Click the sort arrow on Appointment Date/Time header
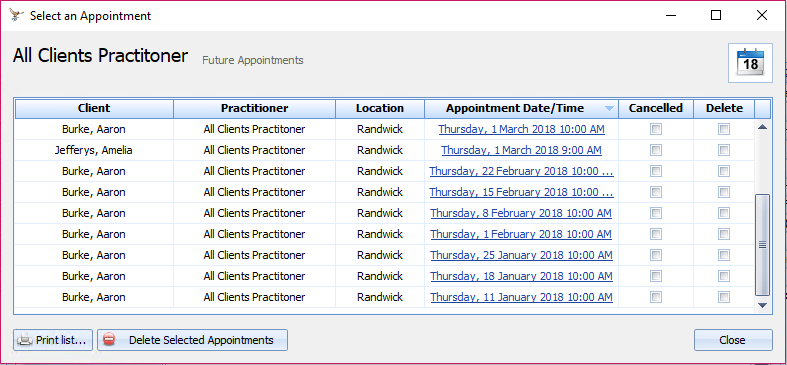Image resolution: width=787 pixels, height=365 pixels. click(609, 108)
